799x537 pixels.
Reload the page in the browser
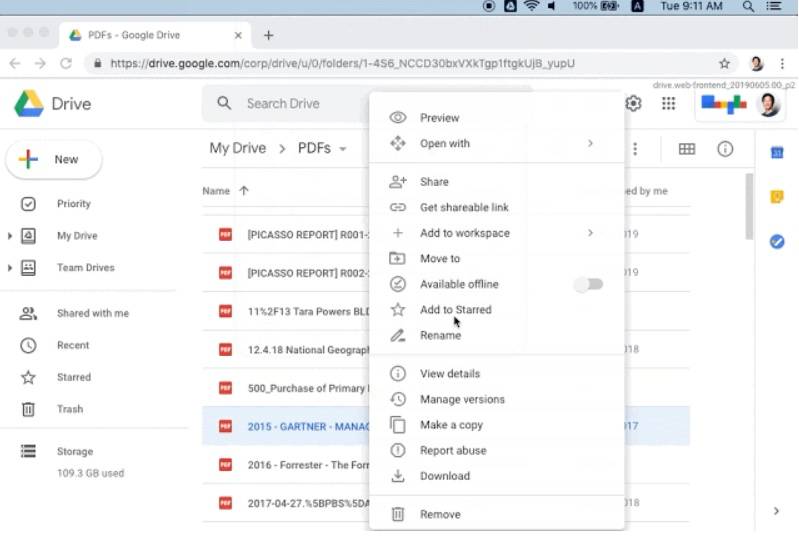[x=66, y=63]
